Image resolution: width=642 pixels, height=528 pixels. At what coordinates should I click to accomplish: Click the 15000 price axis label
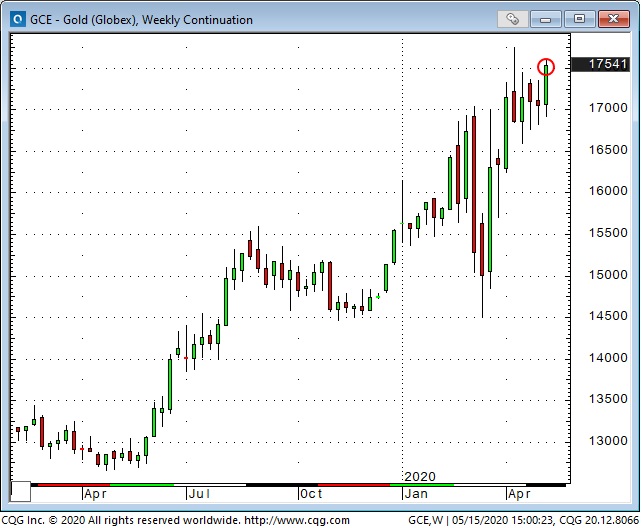point(608,275)
